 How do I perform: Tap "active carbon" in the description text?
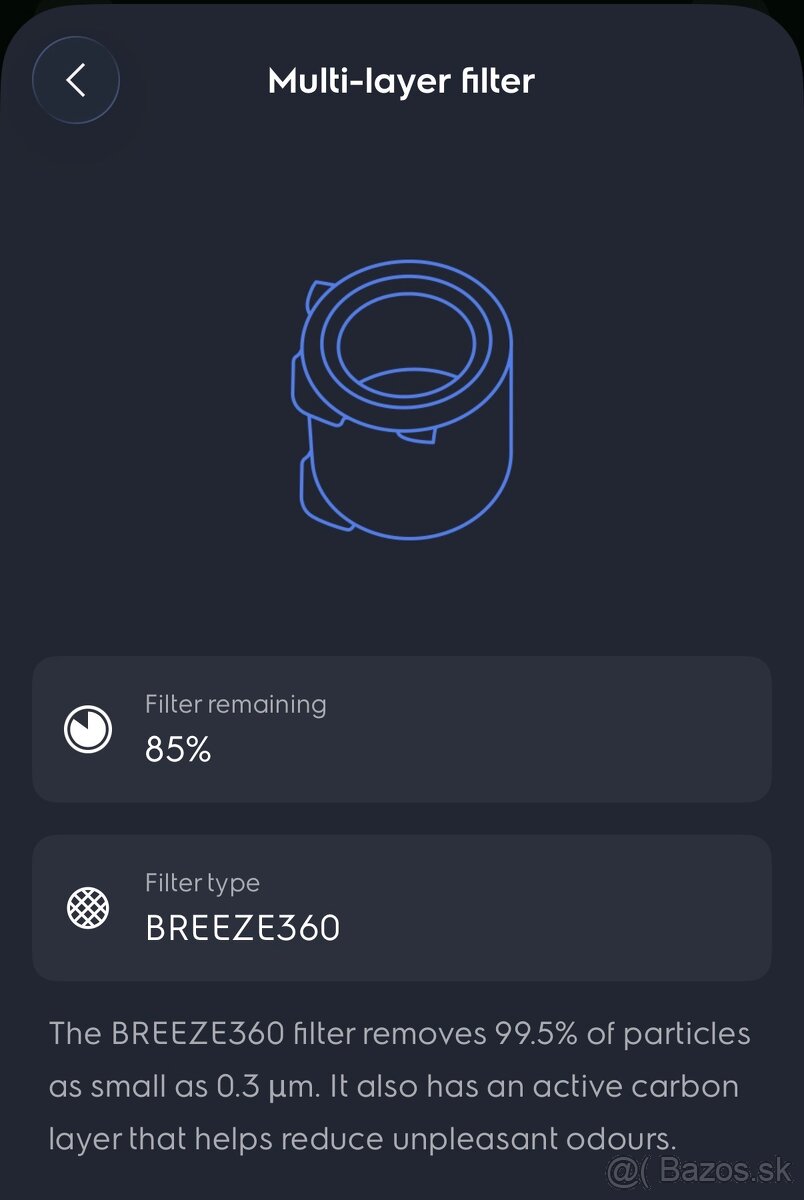(608, 1086)
